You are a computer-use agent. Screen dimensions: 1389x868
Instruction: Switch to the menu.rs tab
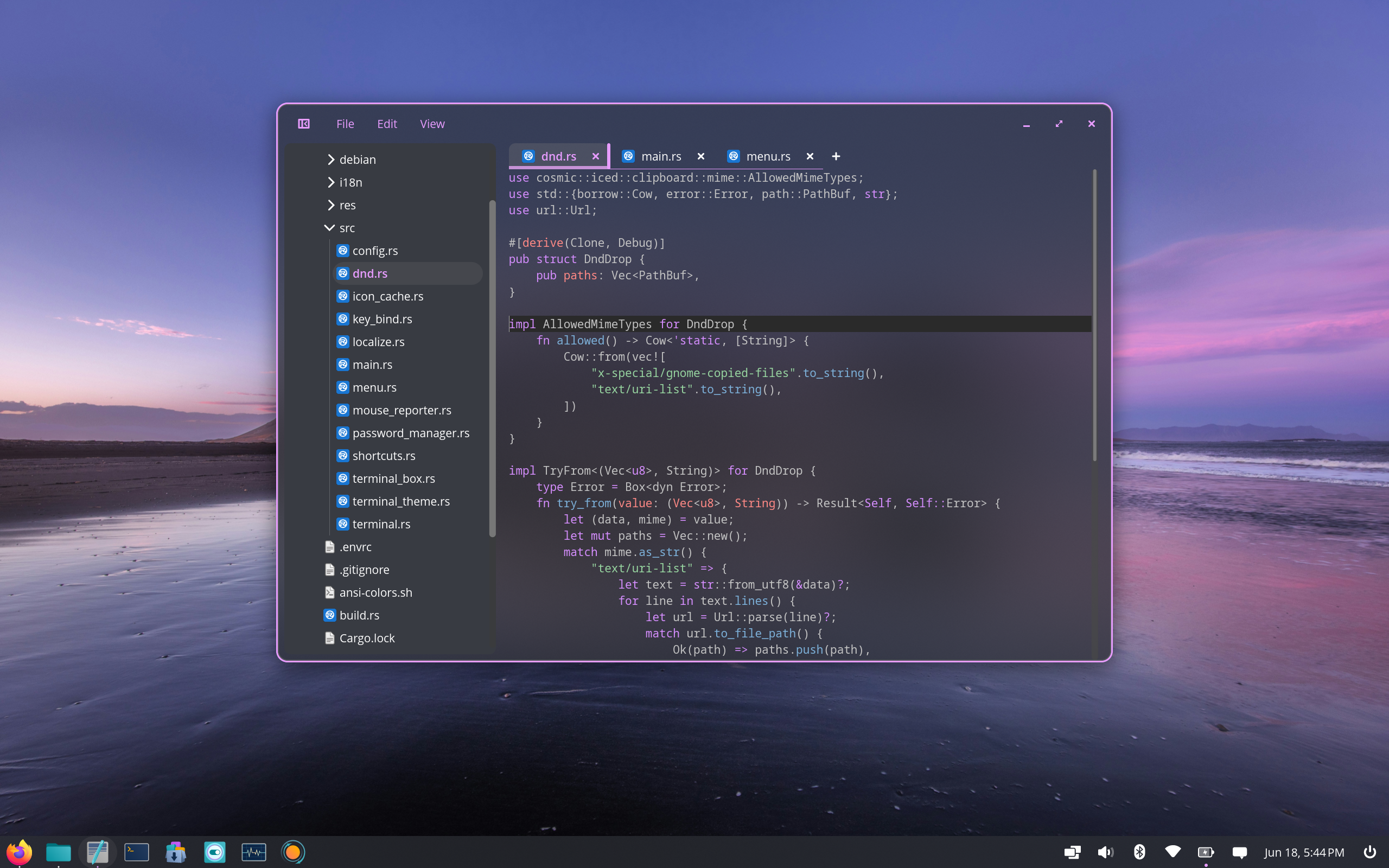click(x=768, y=156)
